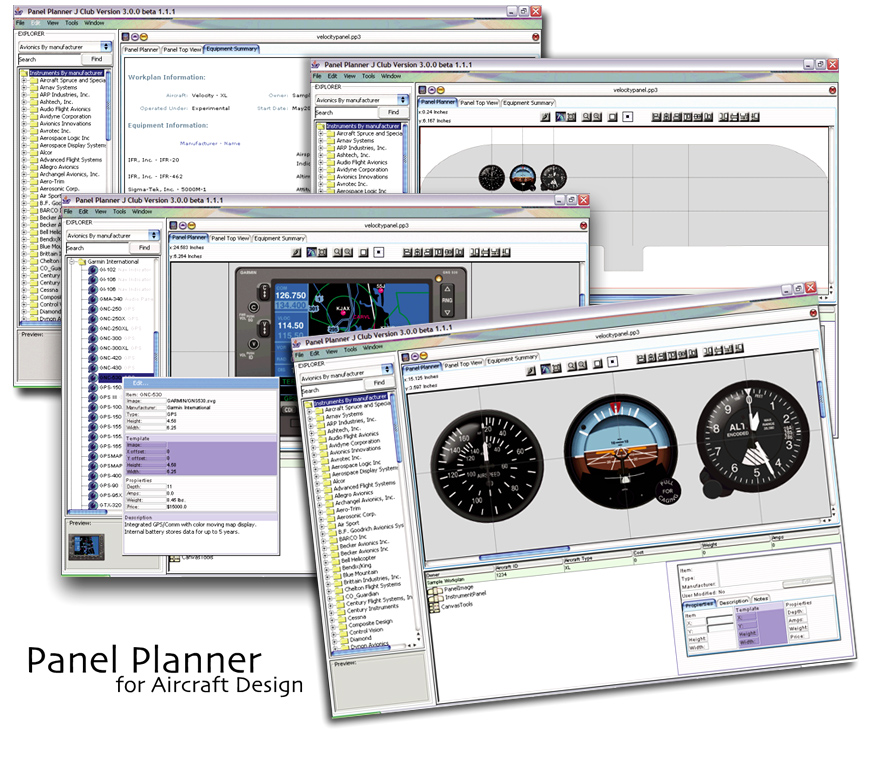This screenshot has height=757, width=873.
Task: Switch to Panel Top View tab in front window
Action: pyautogui.click(x=463, y=363)
